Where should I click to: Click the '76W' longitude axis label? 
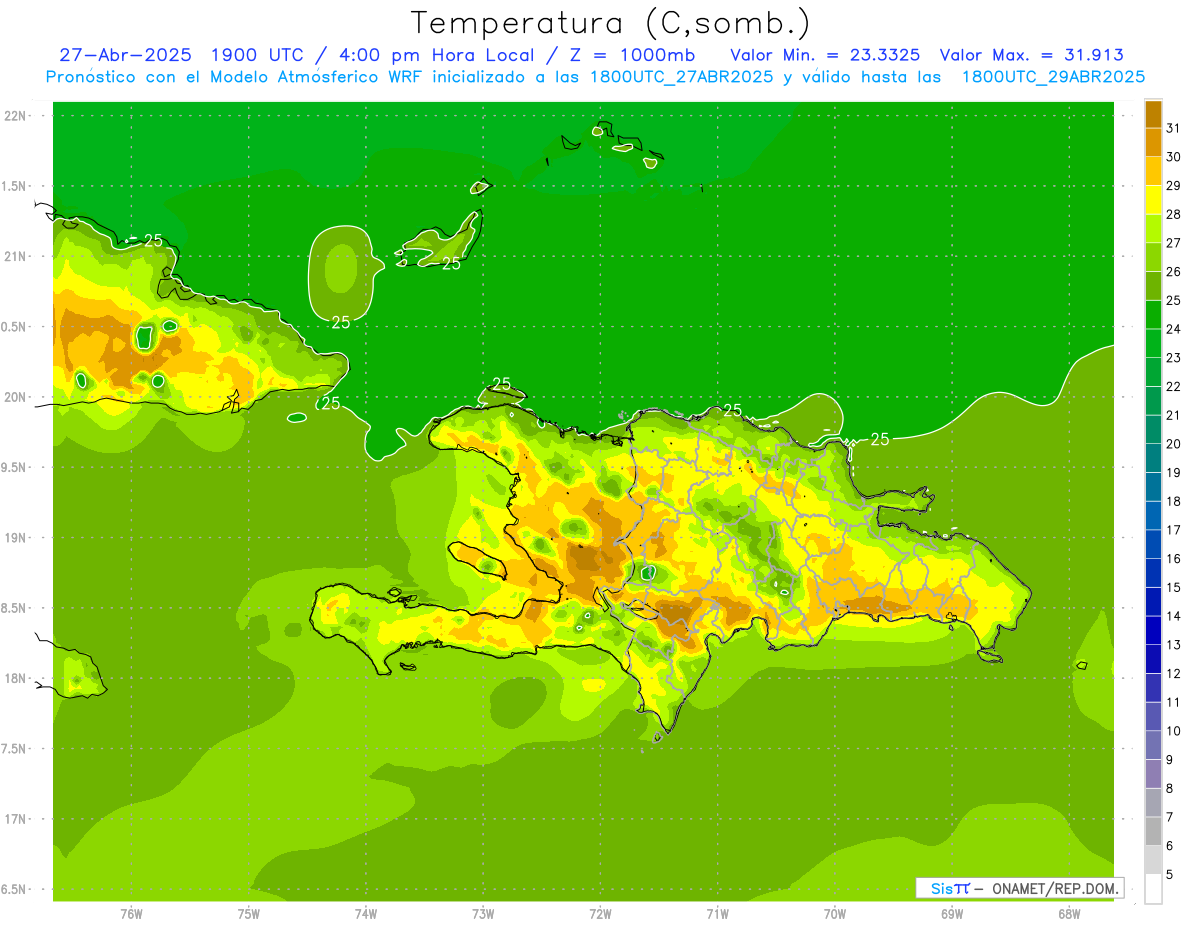tap(131, 913)
